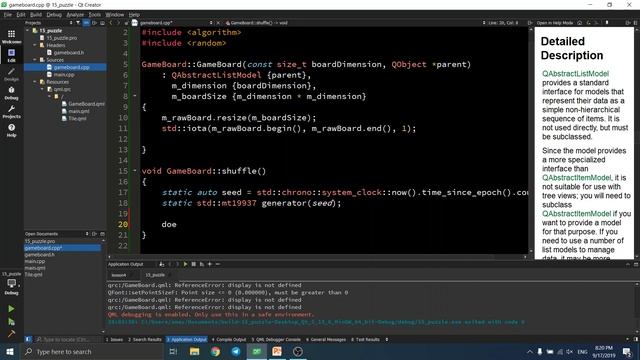Attach debugger in Application Output toolbar
This screenshot has width=640, height=360.
click(x=202, y=264)
